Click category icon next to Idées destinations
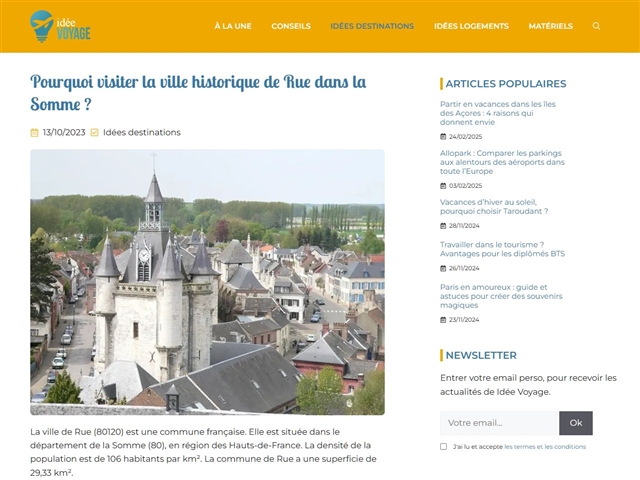The image size is (640, 480). coord(95,132)
